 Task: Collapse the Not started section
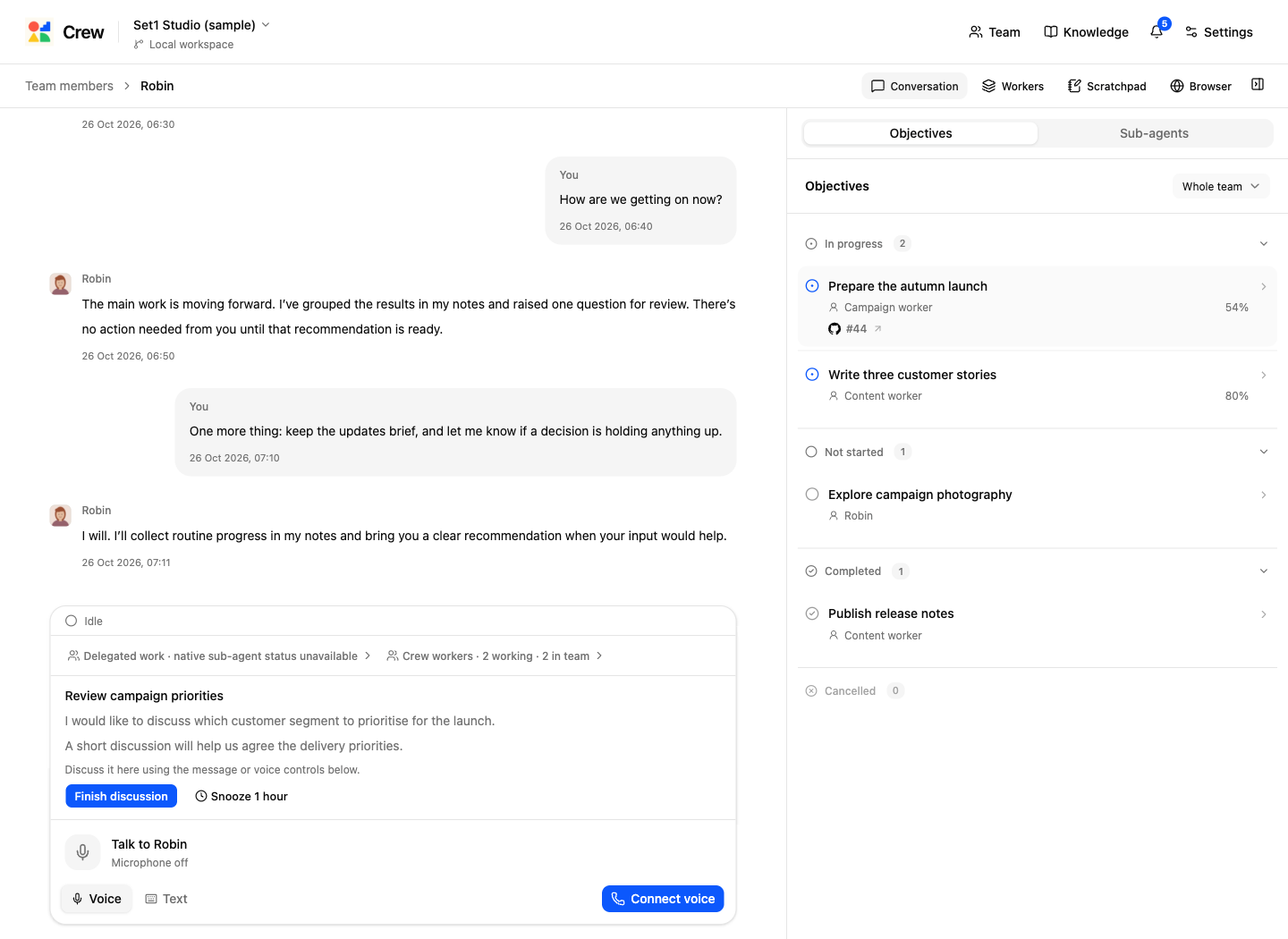click(1264, 452)
